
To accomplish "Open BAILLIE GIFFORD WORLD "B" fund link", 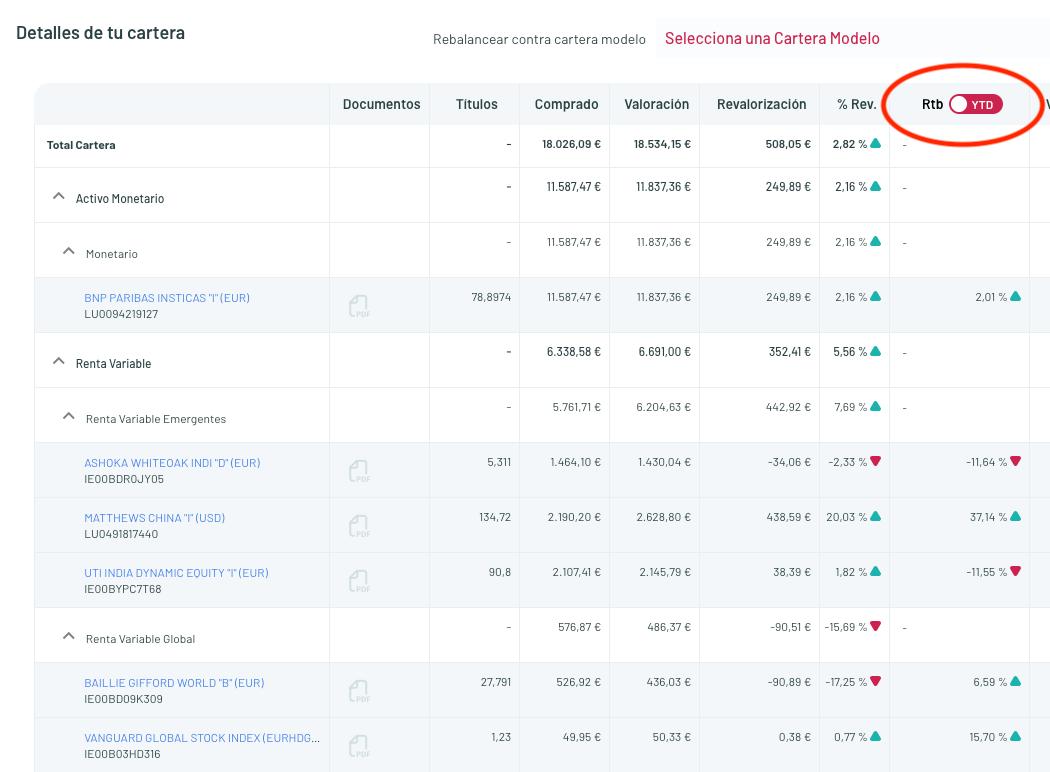I will click(x=174, y=683).
